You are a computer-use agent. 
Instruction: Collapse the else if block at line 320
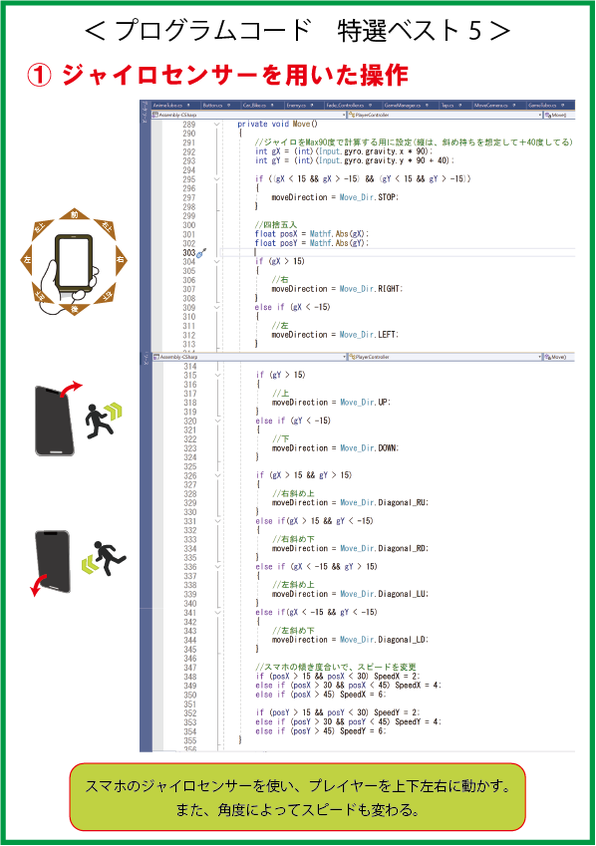point(217,421)
